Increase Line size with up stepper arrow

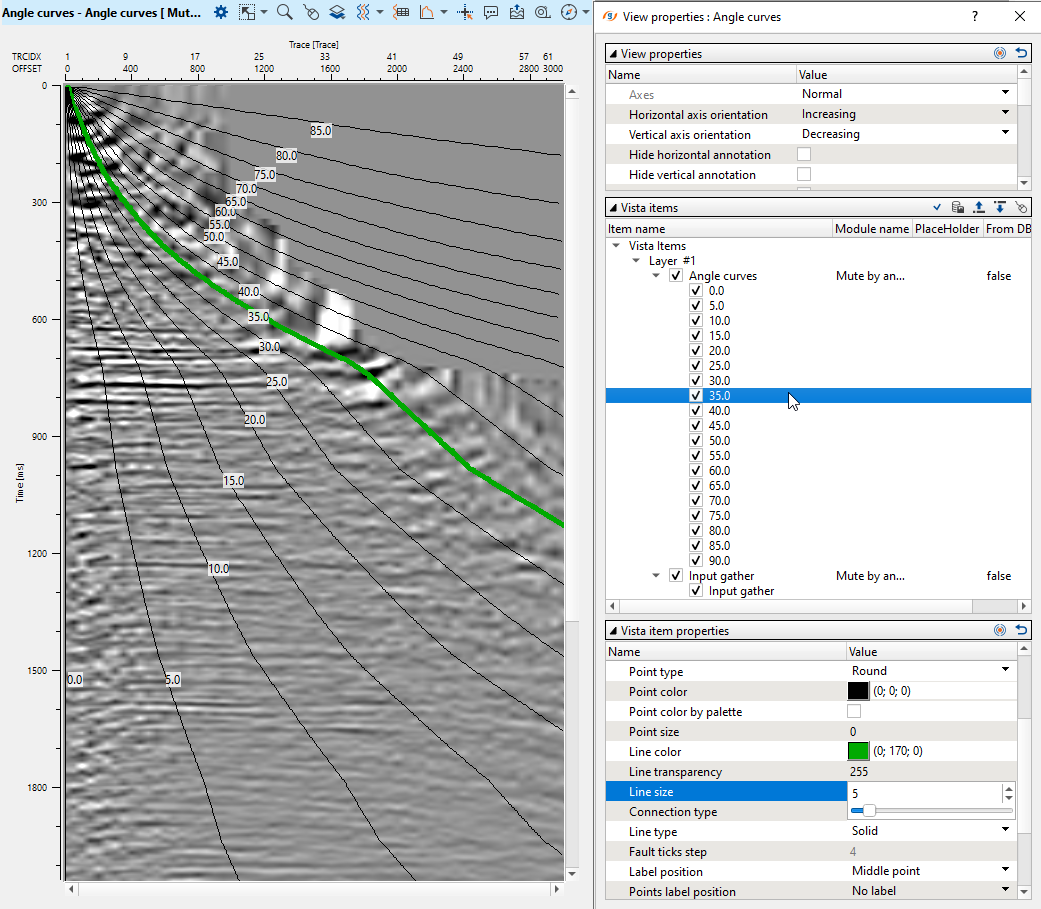tap(1008, 788)
